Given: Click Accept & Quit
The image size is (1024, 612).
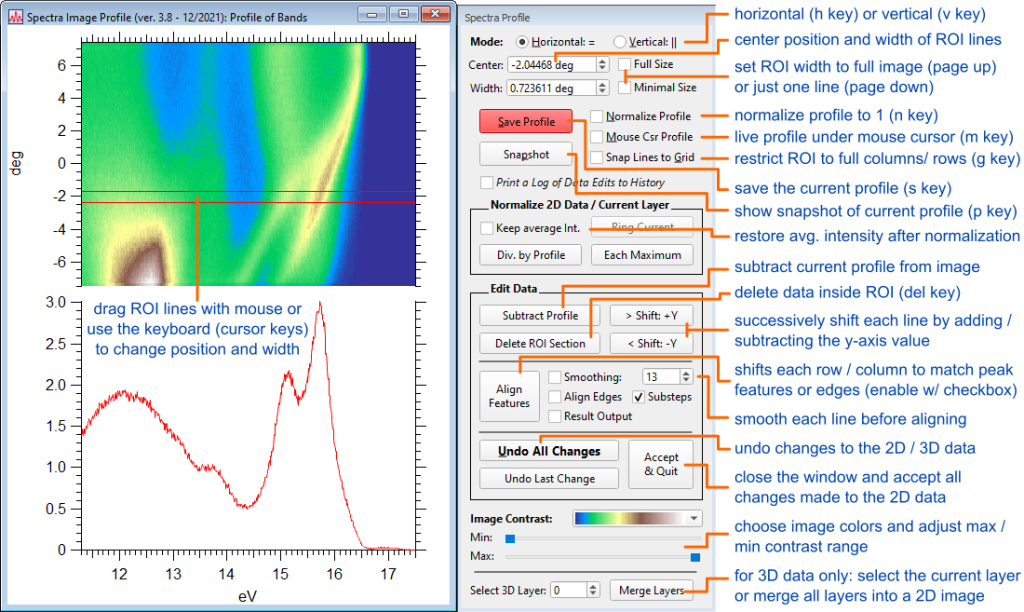Looking at the screenshot, I should click(660, 464).
